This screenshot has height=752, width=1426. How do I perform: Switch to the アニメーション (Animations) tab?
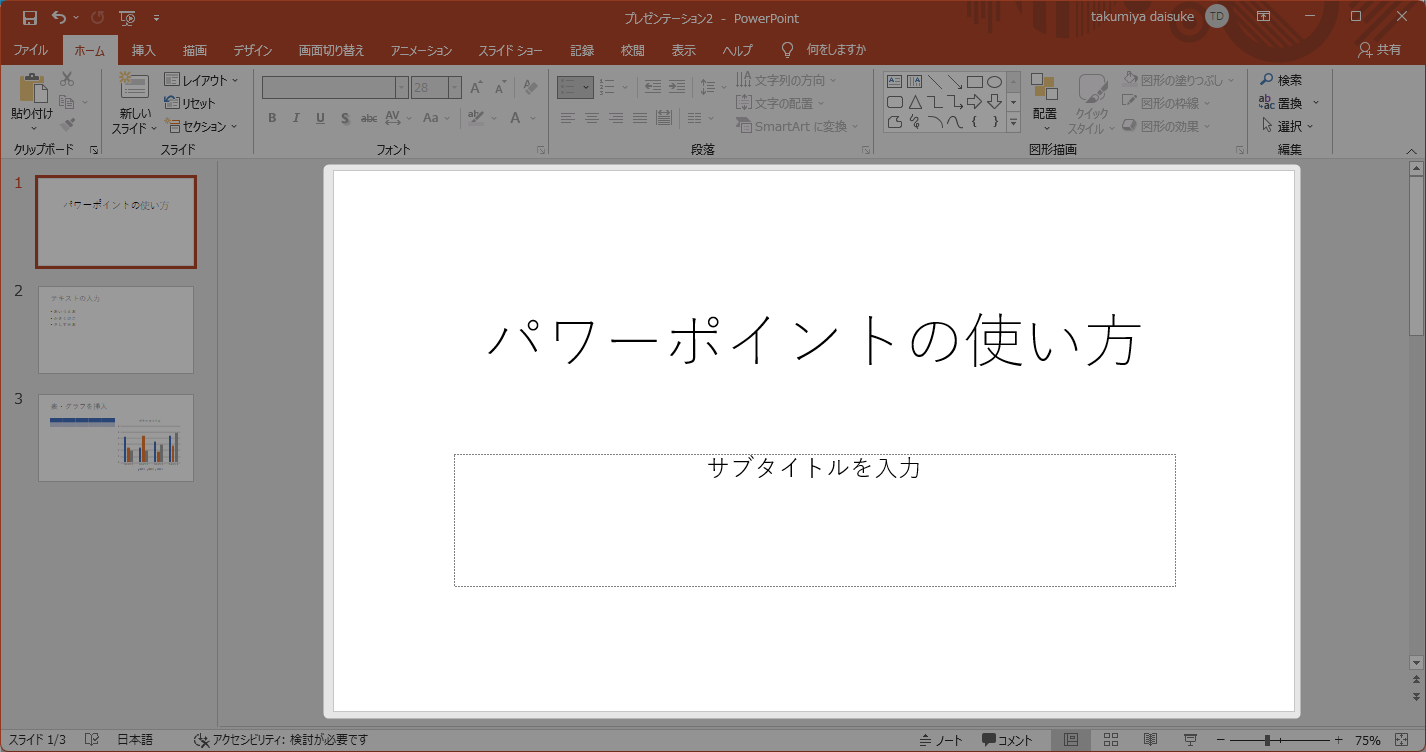(421, 50)
